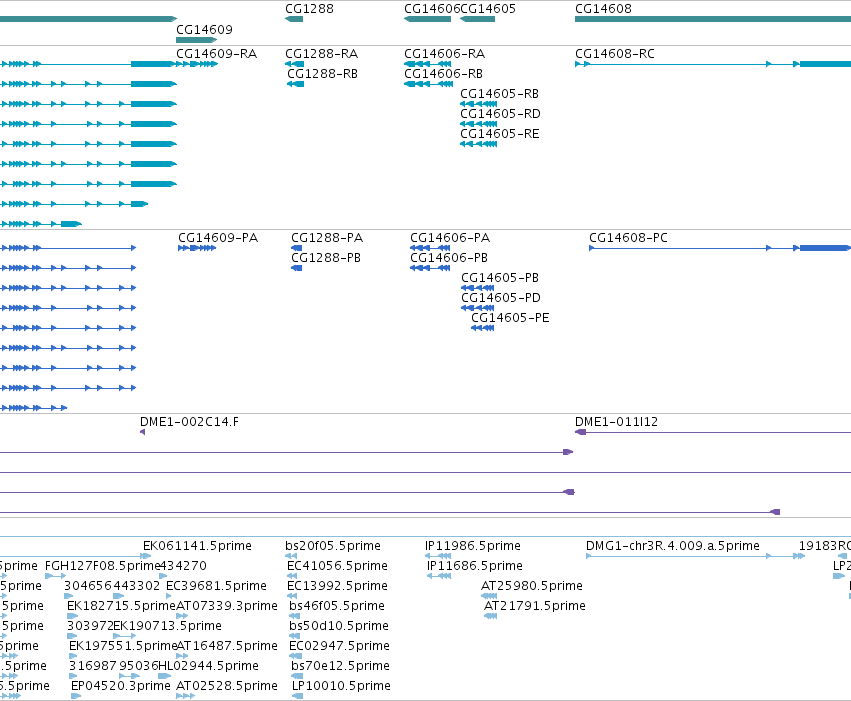
Task: Open the bs46f05.5prime EST label
Action: [x=337, y=606]
